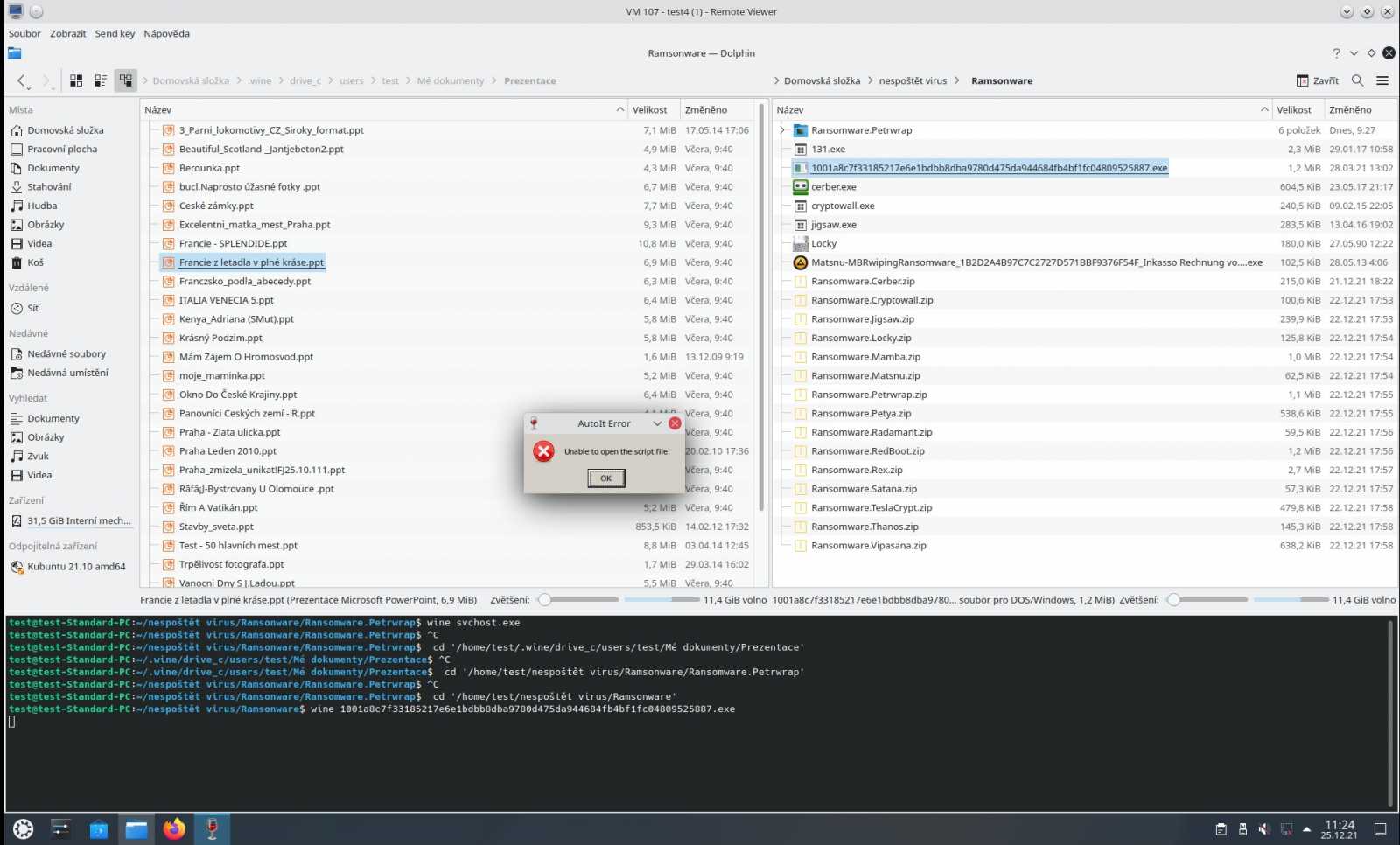Navigate to drive_c breadcrumb

(305, 80)
